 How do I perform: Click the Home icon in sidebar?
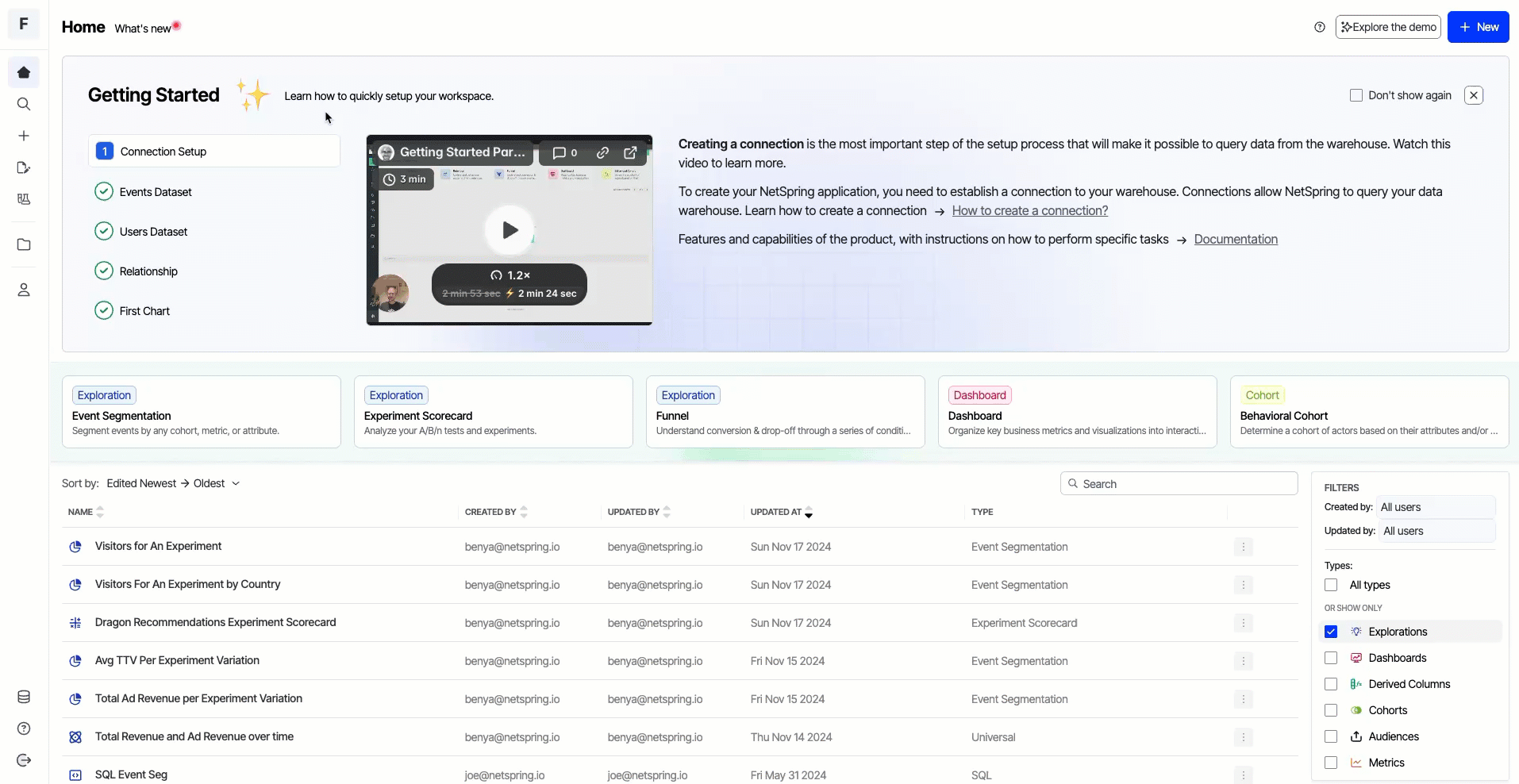click(x=24, y=72)
